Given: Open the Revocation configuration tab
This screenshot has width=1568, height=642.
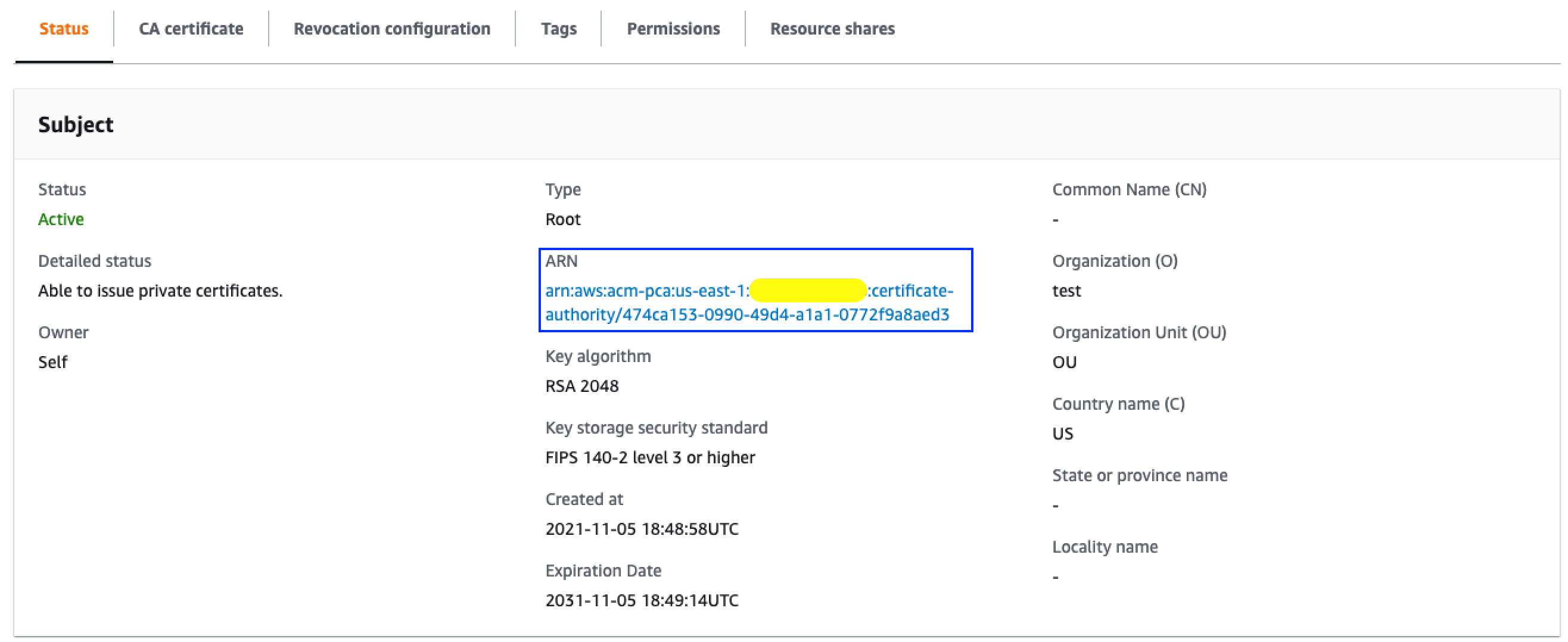Looking at the screenshot, I should click(391, 29).
